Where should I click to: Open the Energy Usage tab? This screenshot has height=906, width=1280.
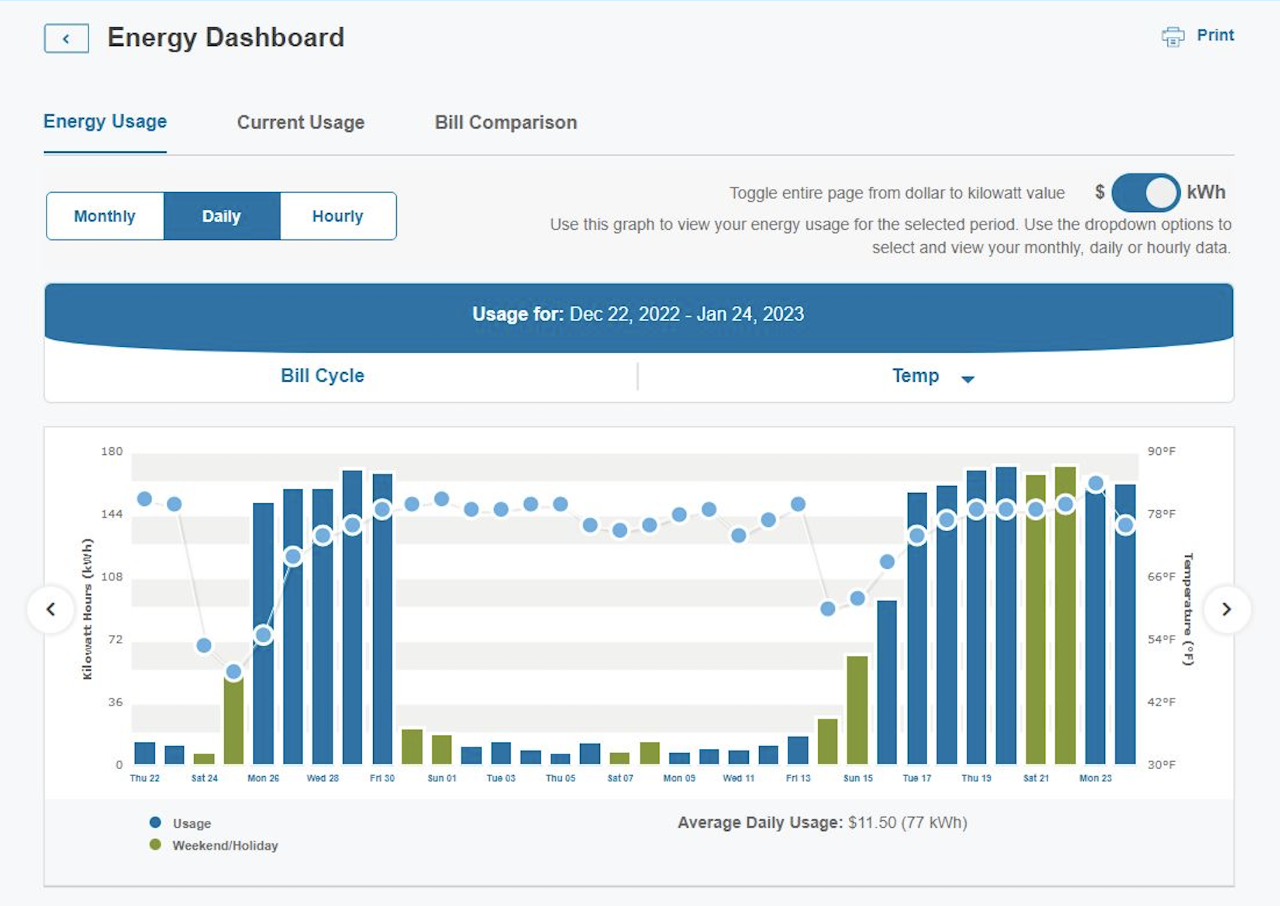[105, 122]
